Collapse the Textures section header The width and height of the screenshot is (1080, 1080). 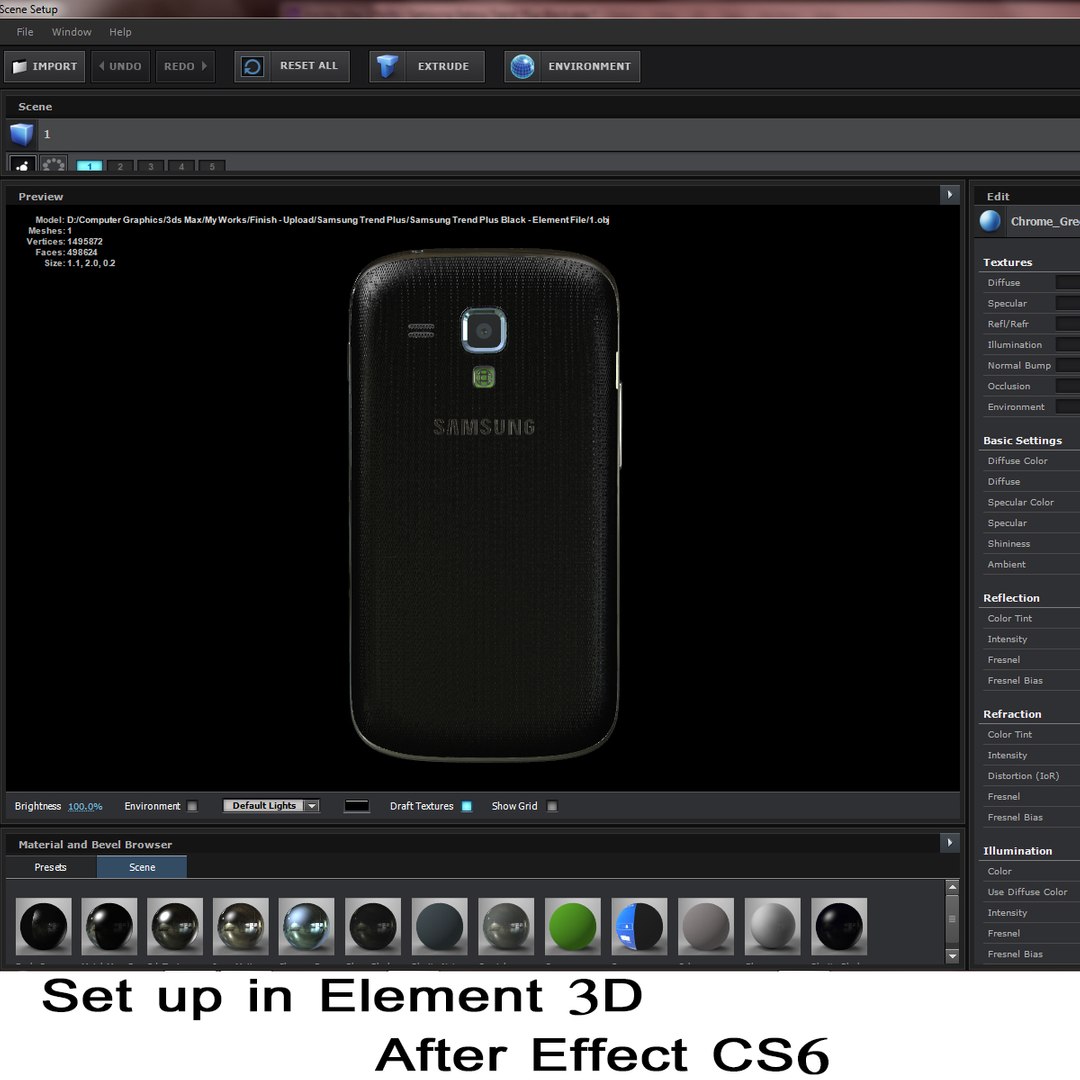(x=1007, y=262)
